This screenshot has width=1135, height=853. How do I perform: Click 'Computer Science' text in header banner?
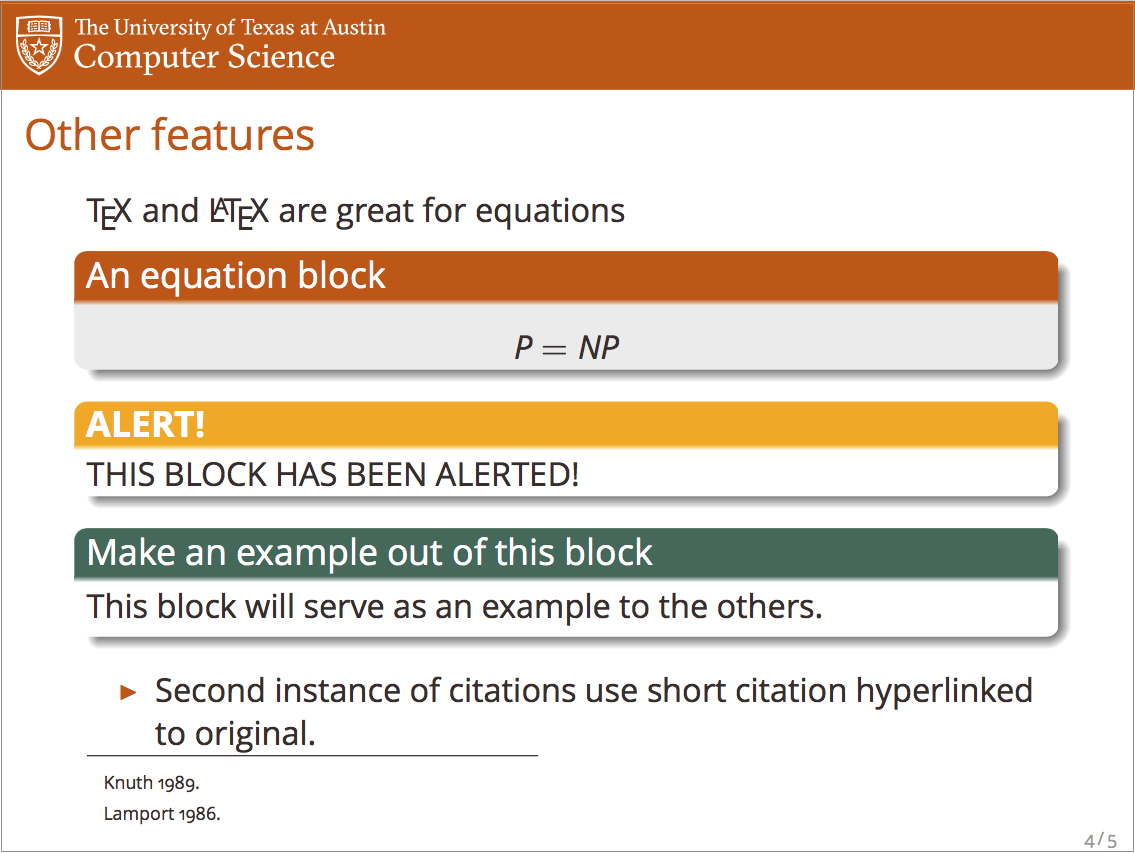204,57
